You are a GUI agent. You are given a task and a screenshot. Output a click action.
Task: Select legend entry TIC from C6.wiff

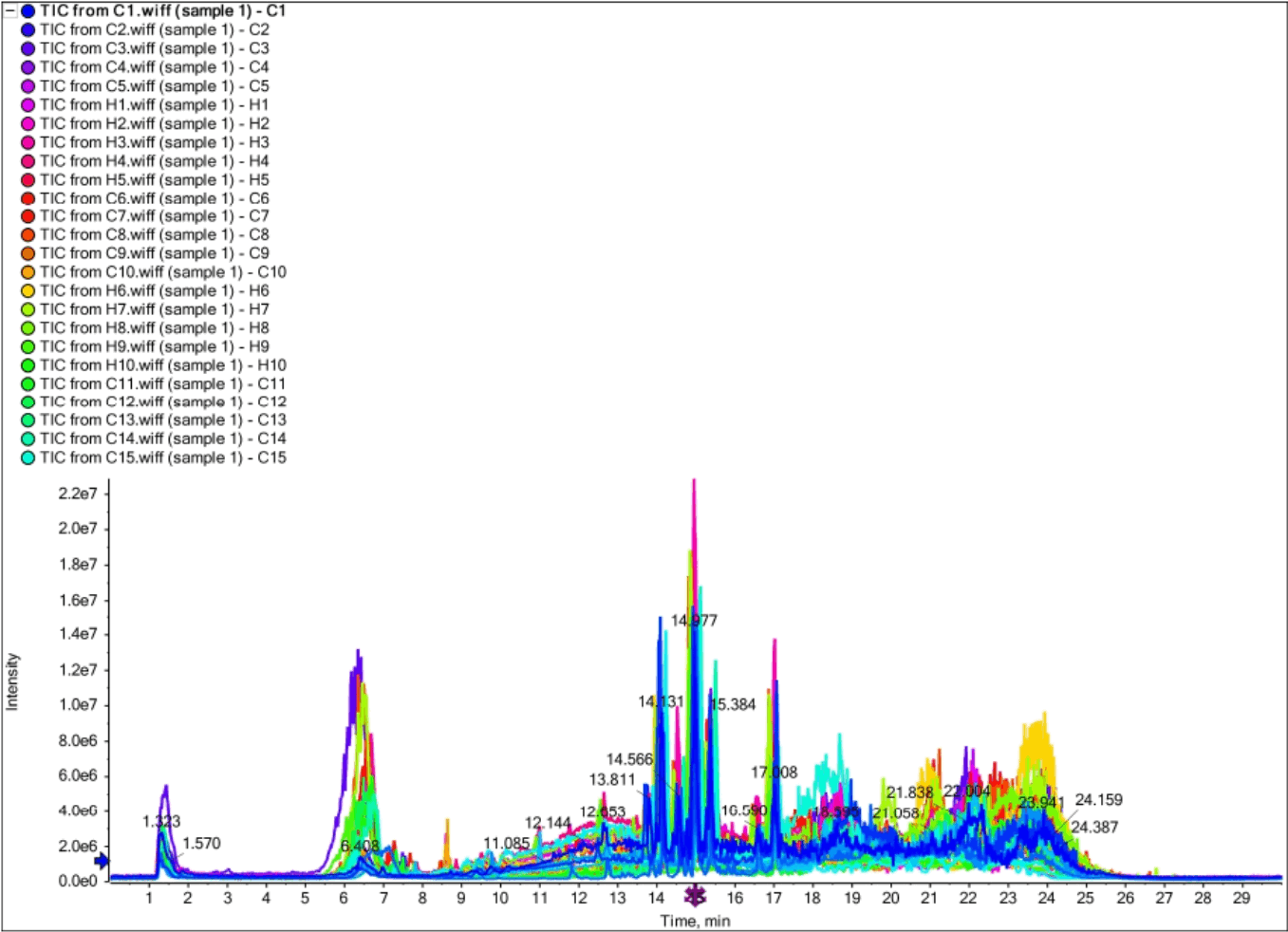click(x=155, y=198)
